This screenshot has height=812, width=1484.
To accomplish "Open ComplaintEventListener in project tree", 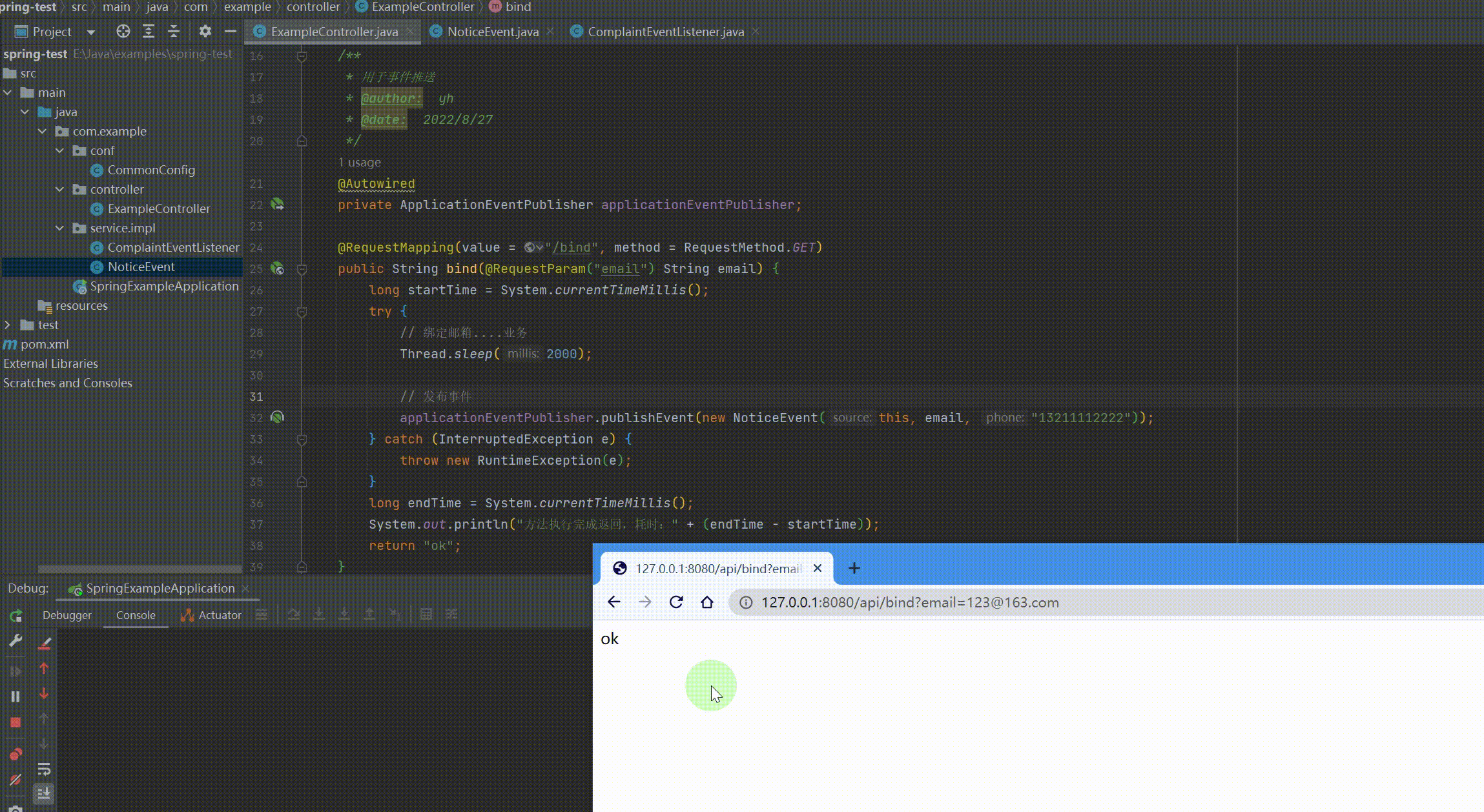I will pyautogui.click(x=172, y=247).
